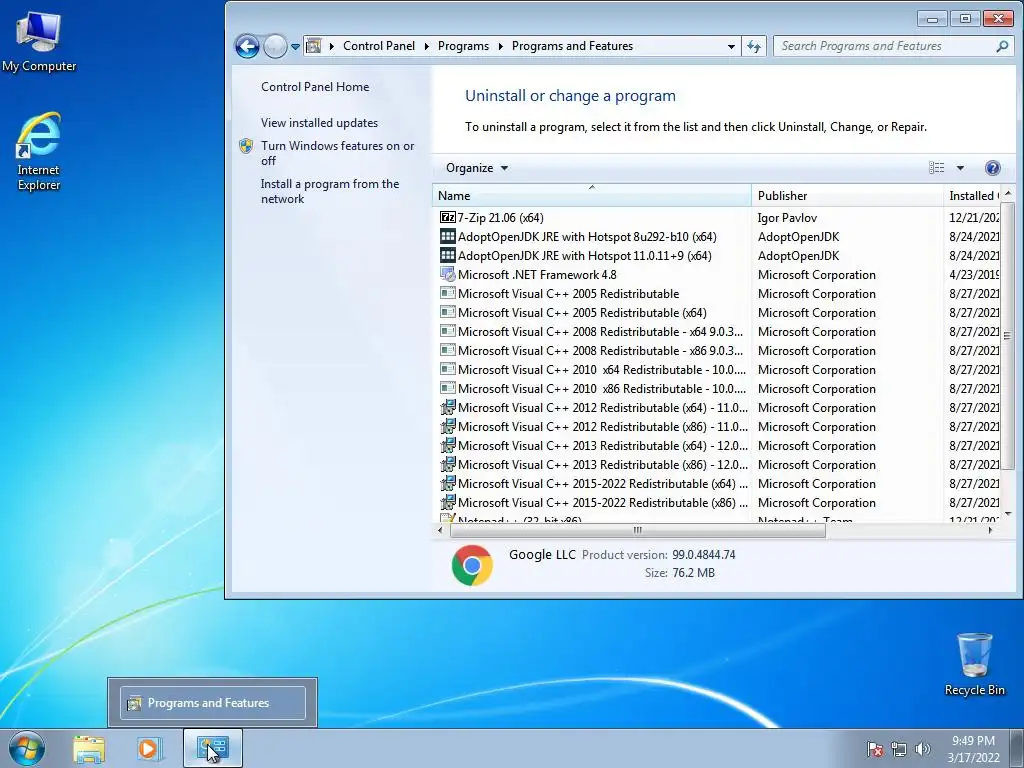This screenshot has height=768, width=1024.
Task: Click vertical scrollbar down arrow
Action: pyautogui.click(x=1007, y=514)
